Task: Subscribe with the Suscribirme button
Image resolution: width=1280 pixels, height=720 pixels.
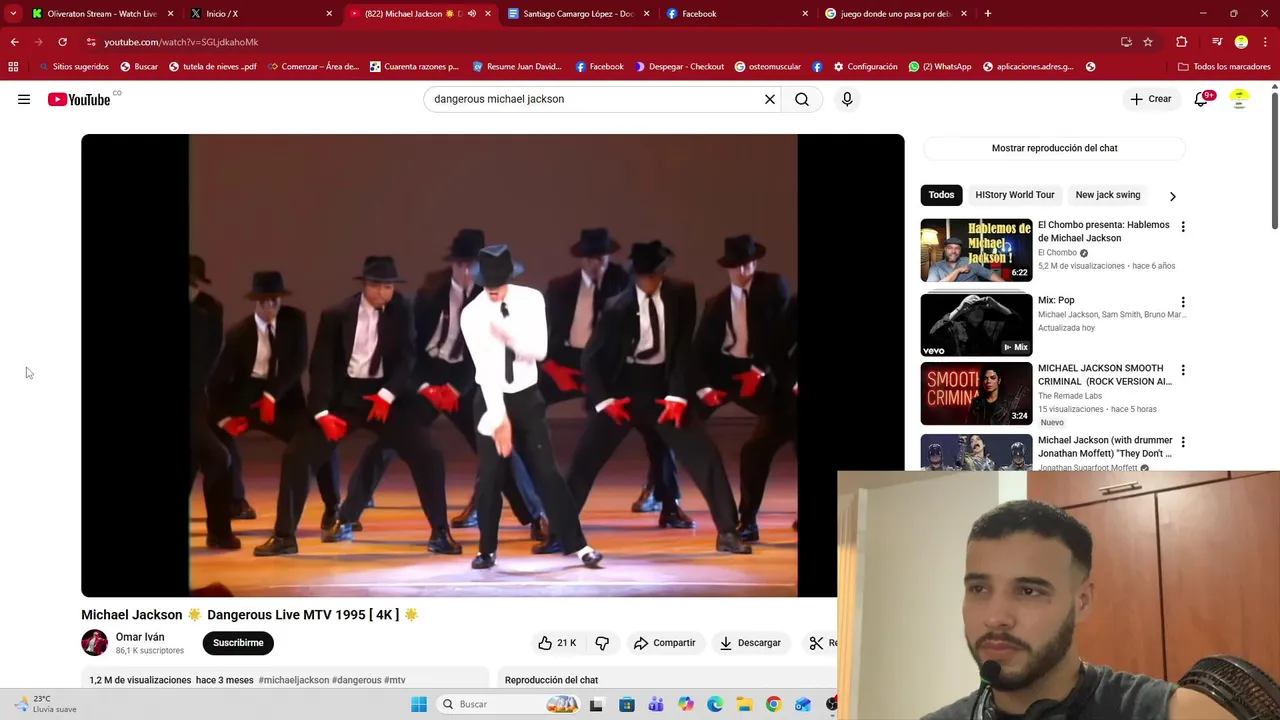Action: (x=238, y=643)
